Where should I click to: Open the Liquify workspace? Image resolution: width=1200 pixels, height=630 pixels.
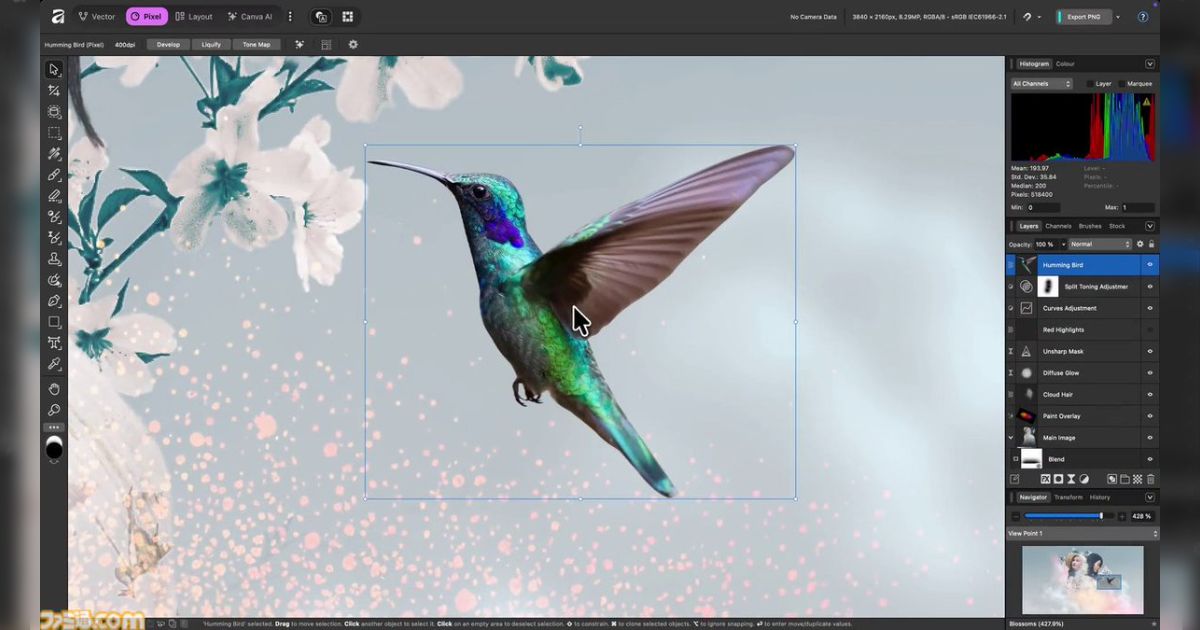pyautogui.click(x=211, y=44)
